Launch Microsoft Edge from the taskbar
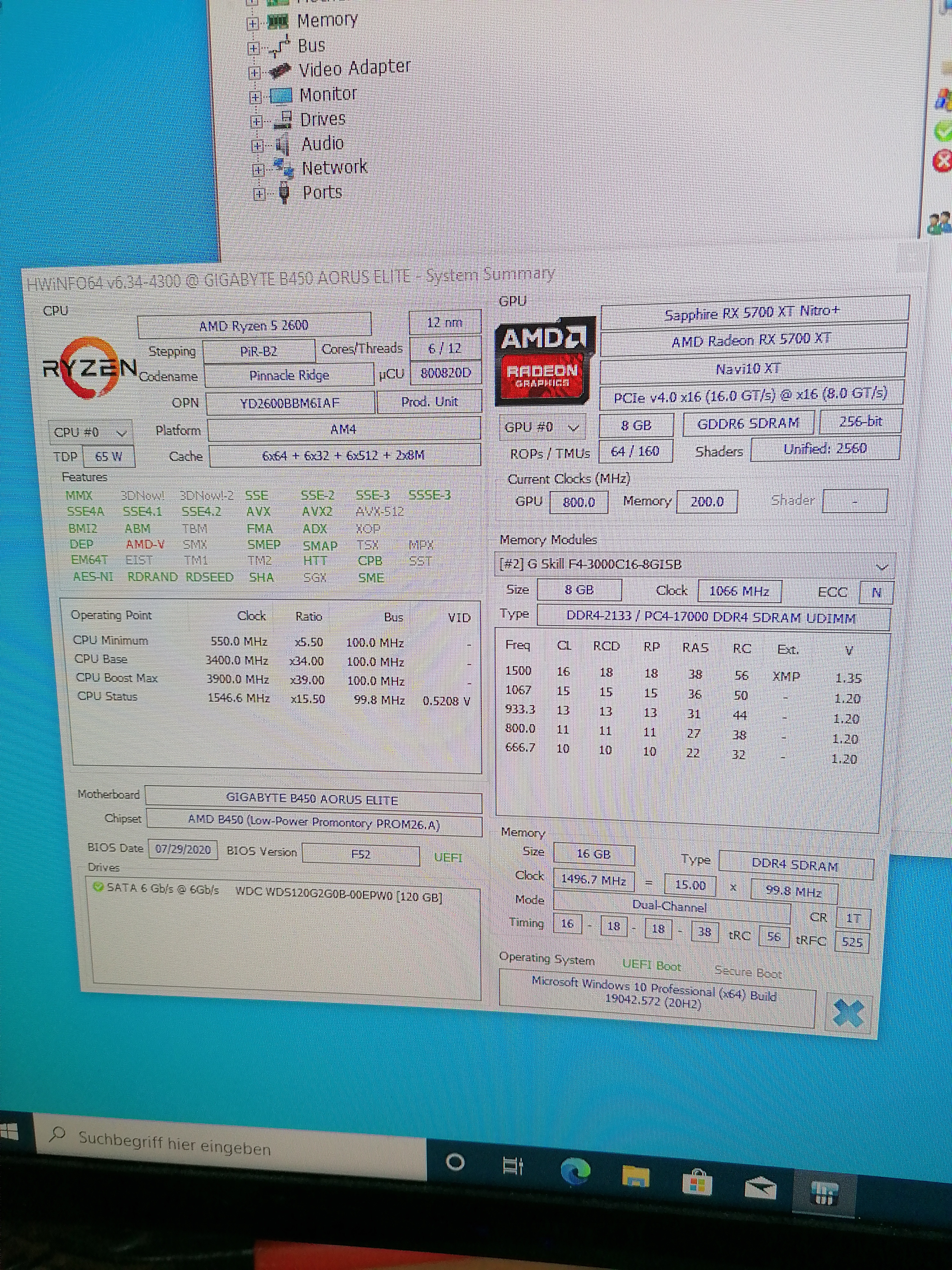Image resolution: width=952 pixels, height=1270 pixels. pos(575,1171)
